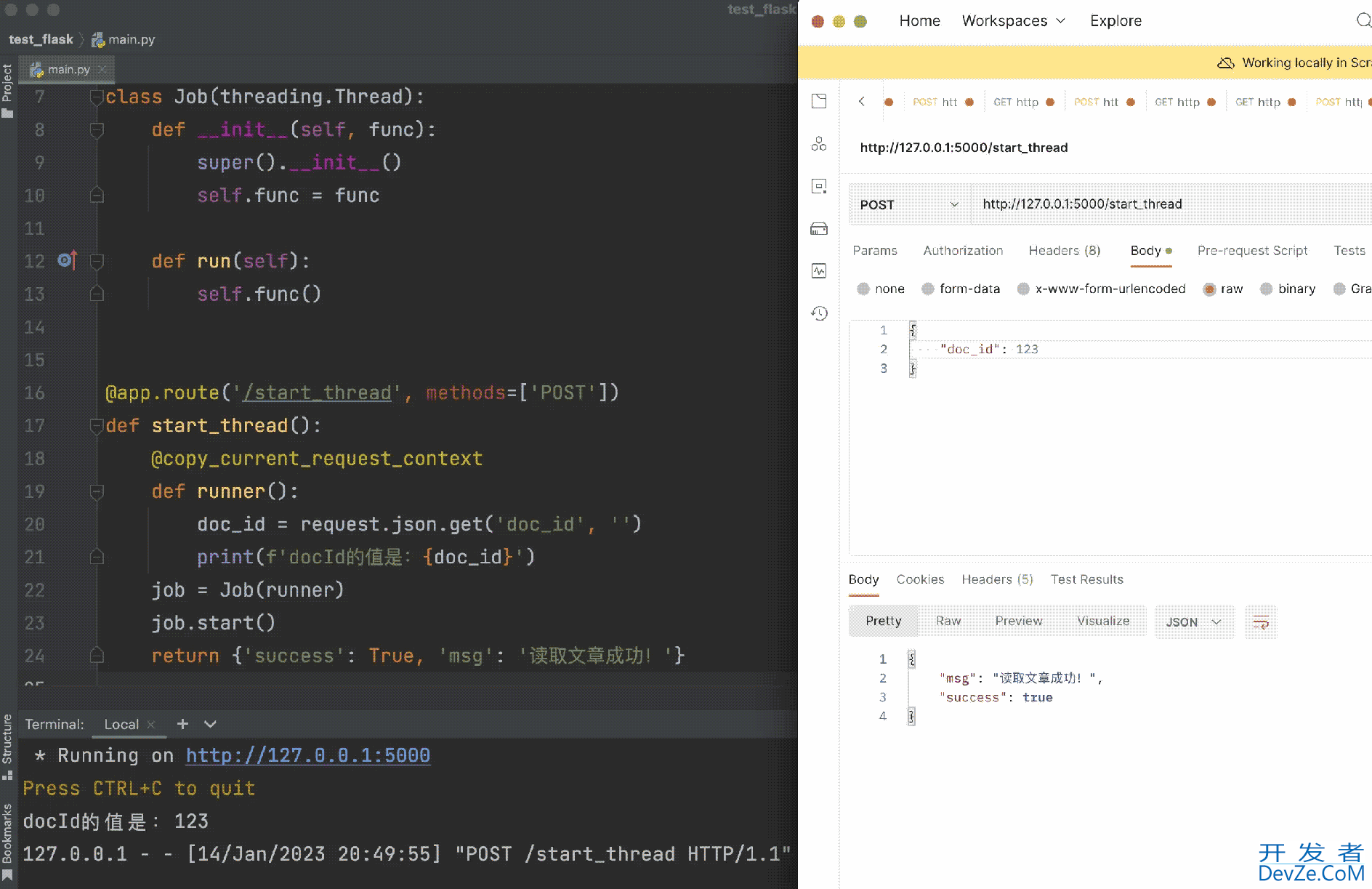
Task: Select the first POST htt request tab
Action: tap(943, 102)
